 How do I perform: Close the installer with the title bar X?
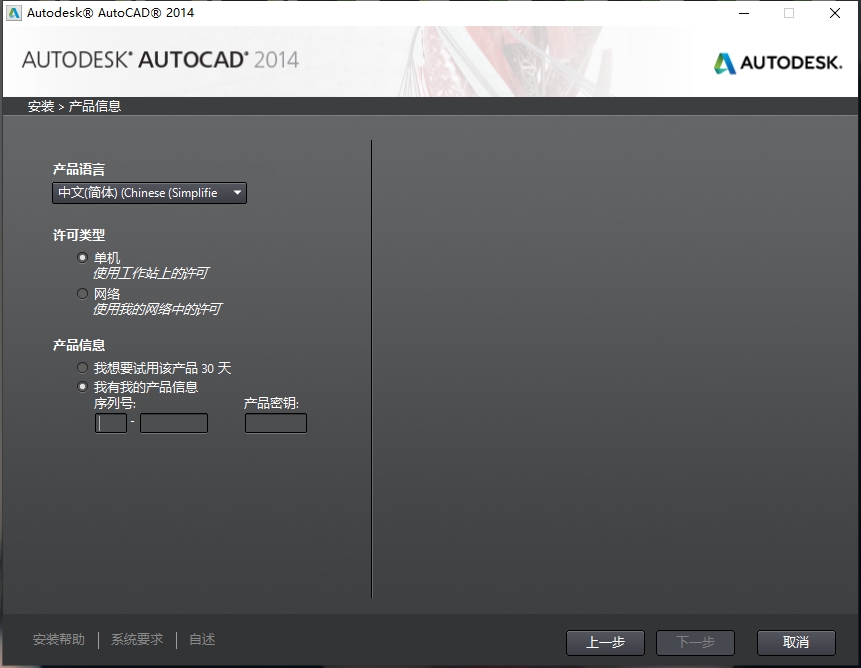click(x=835, y=13)
